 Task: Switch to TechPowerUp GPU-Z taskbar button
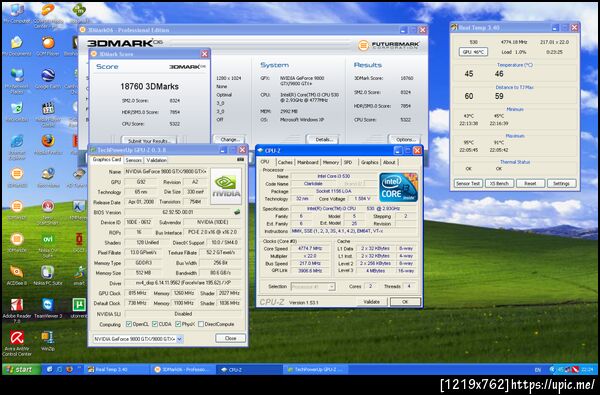click(316, 370)
